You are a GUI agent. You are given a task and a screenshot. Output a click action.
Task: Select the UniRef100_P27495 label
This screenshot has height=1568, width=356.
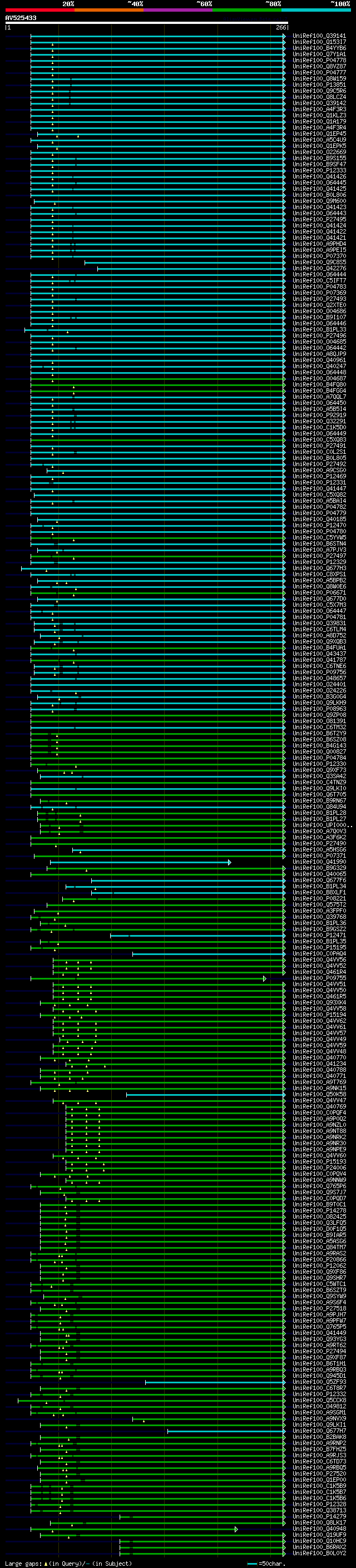click(x=319, y=219)
